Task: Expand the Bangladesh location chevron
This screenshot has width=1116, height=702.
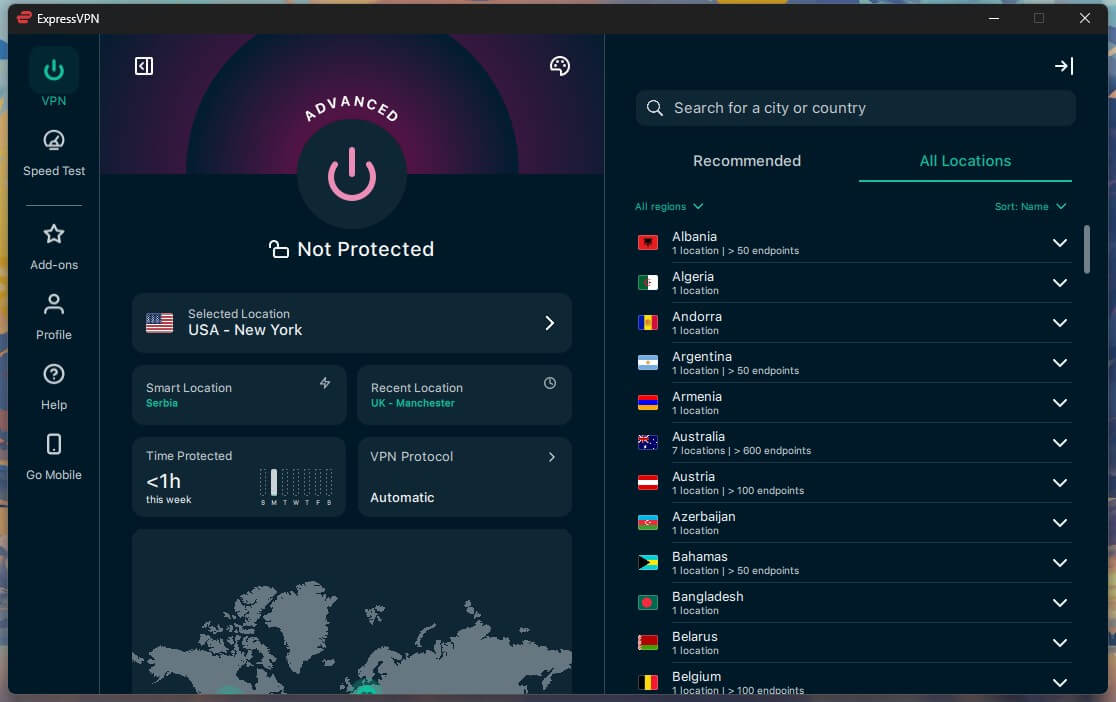Action: pyautogui.click(x=1059, y=602)
